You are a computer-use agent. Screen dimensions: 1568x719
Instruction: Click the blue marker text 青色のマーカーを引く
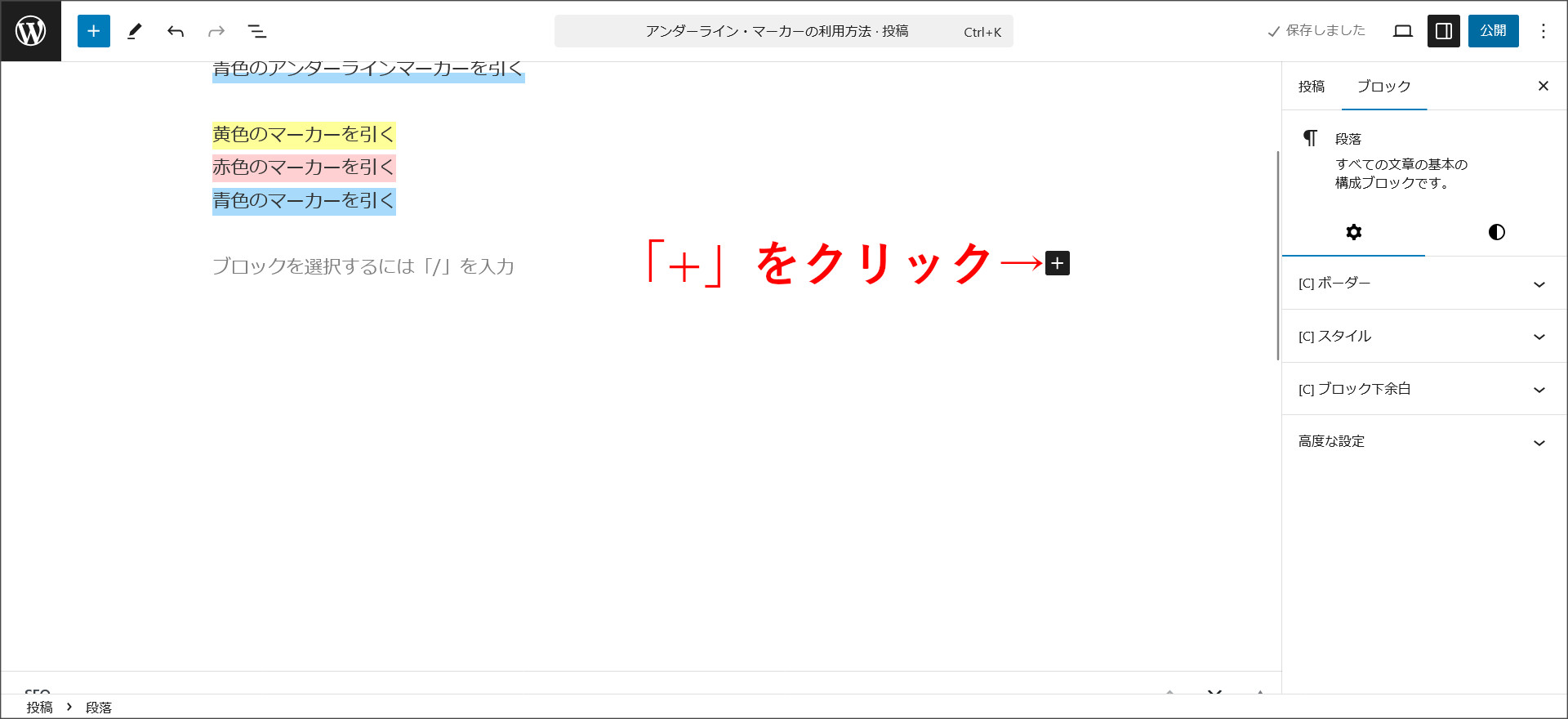tap(304, 201)
